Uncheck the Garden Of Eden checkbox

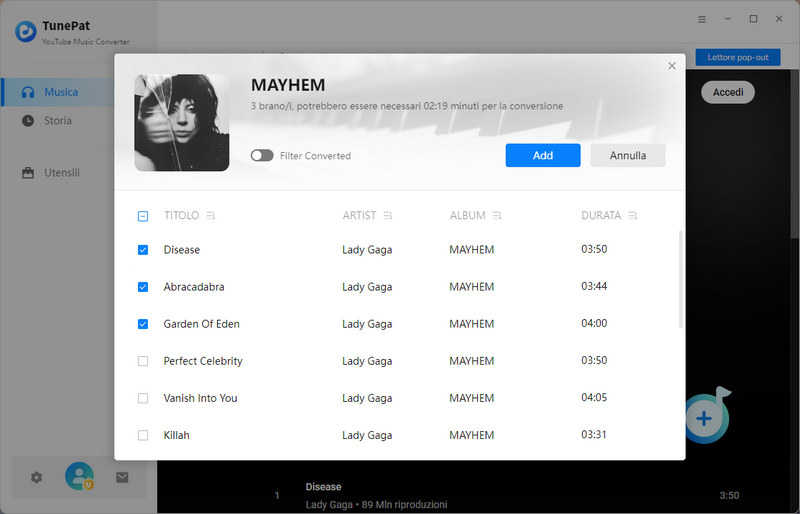point(143,324)
